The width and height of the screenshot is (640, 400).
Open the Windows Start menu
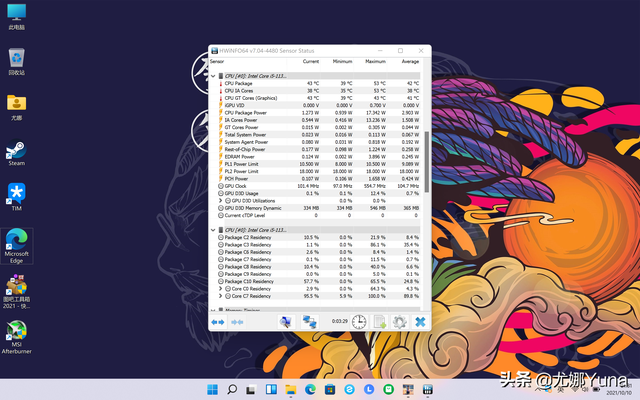[211, 388]
